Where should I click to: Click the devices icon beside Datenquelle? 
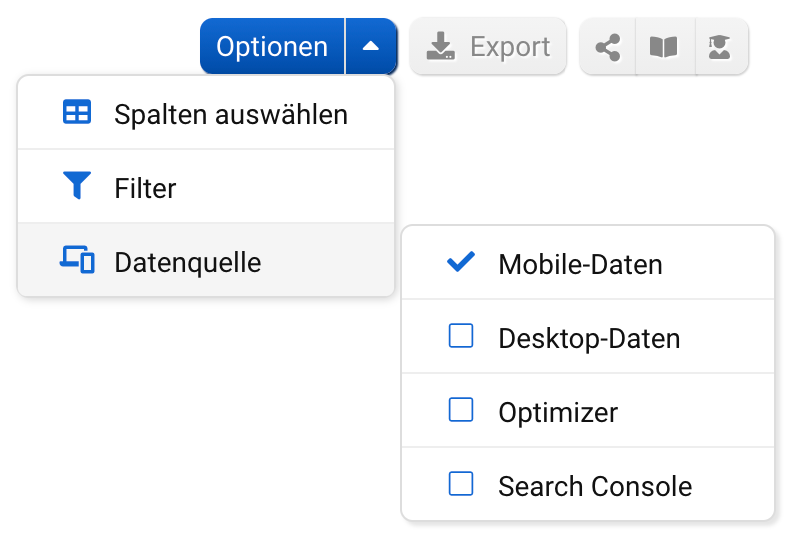pyautogui.click(x=77, y=260)
